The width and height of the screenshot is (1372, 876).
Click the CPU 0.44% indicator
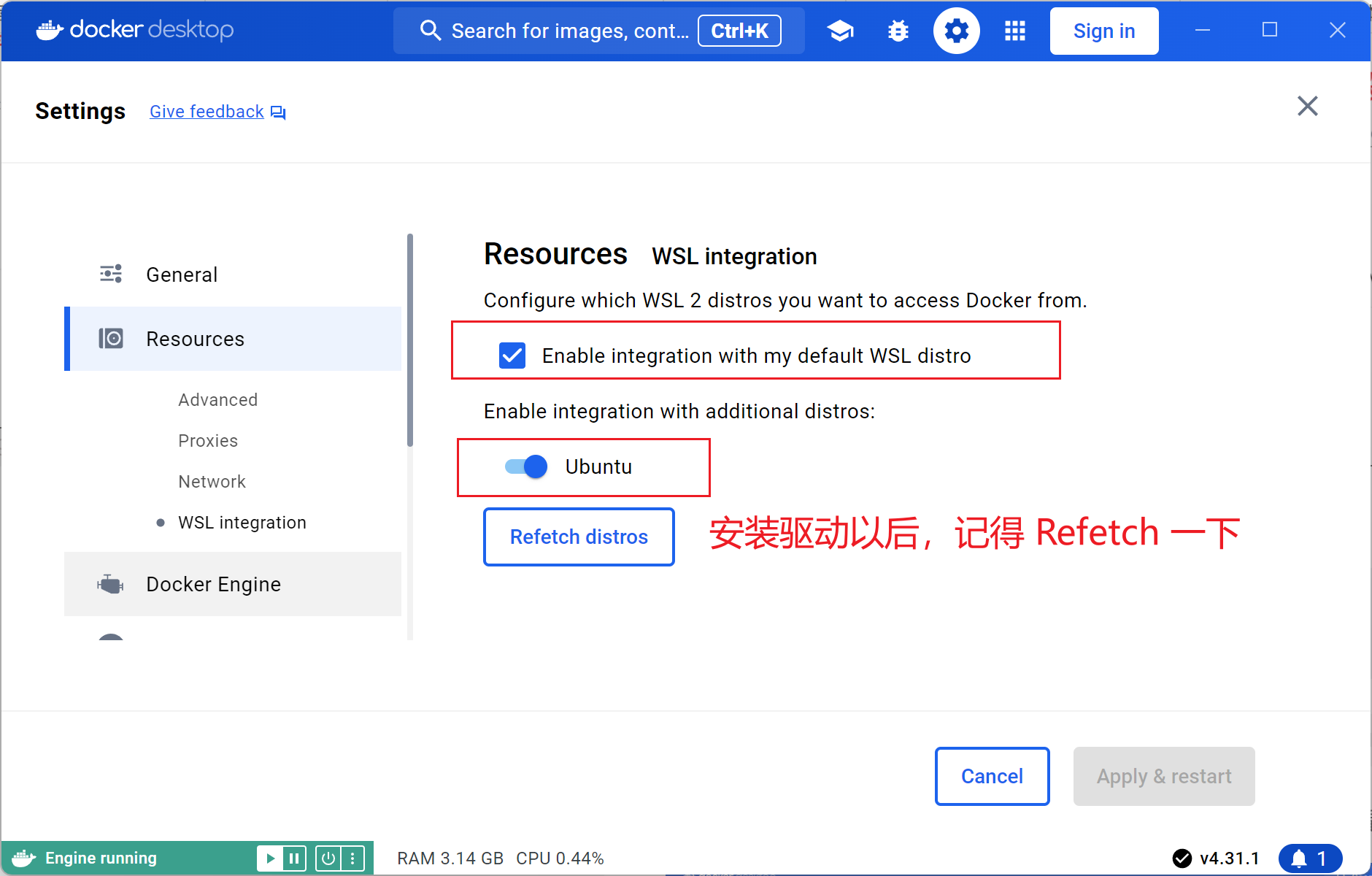560,858
